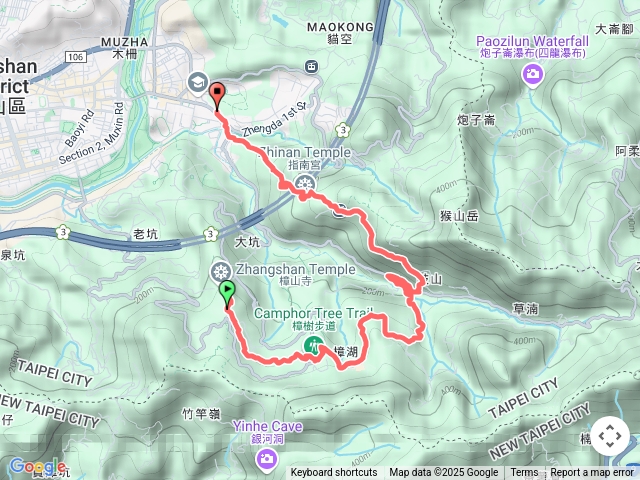Open the Zhinan Temple marker icon
This screenshot has height=480, width=640.
click(304, 184)
